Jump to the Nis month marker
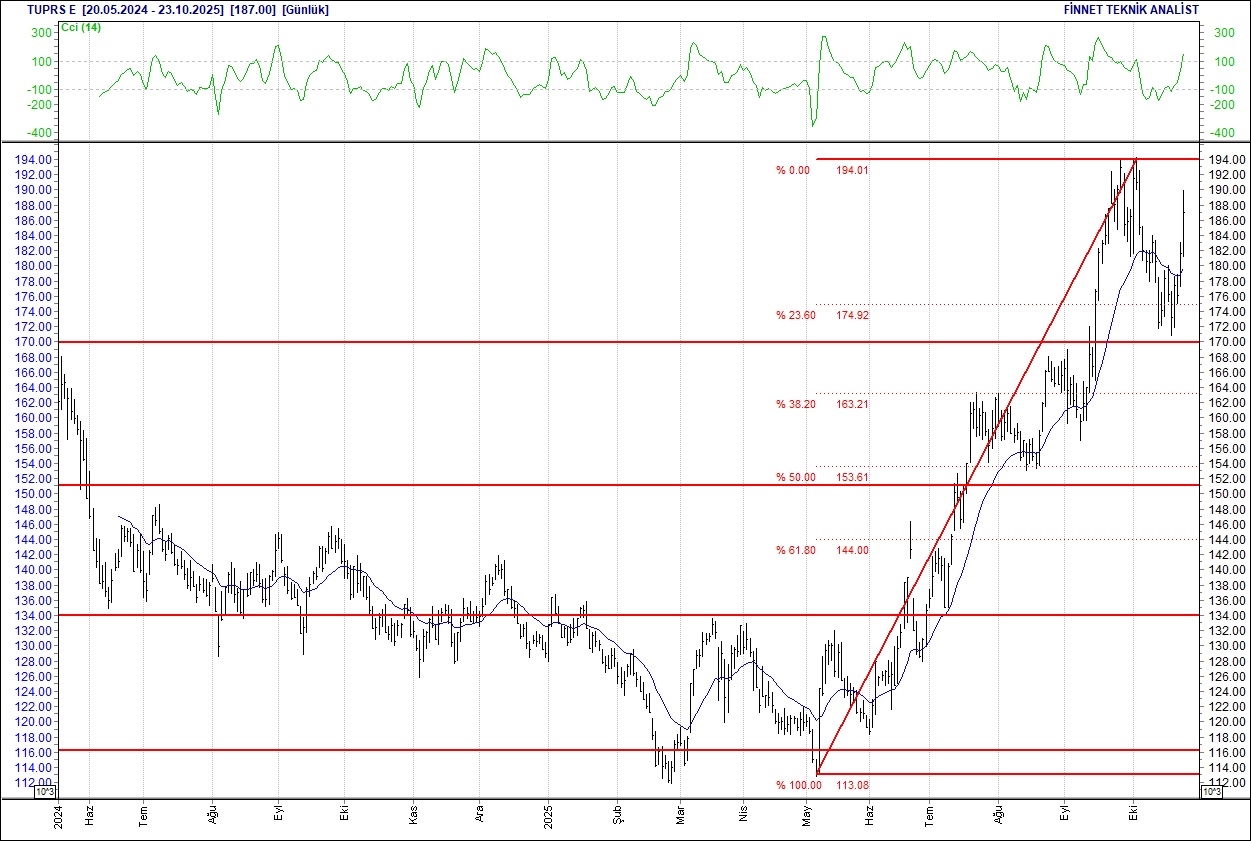Screen dimensions: 1251x841 tap(742, 815)
